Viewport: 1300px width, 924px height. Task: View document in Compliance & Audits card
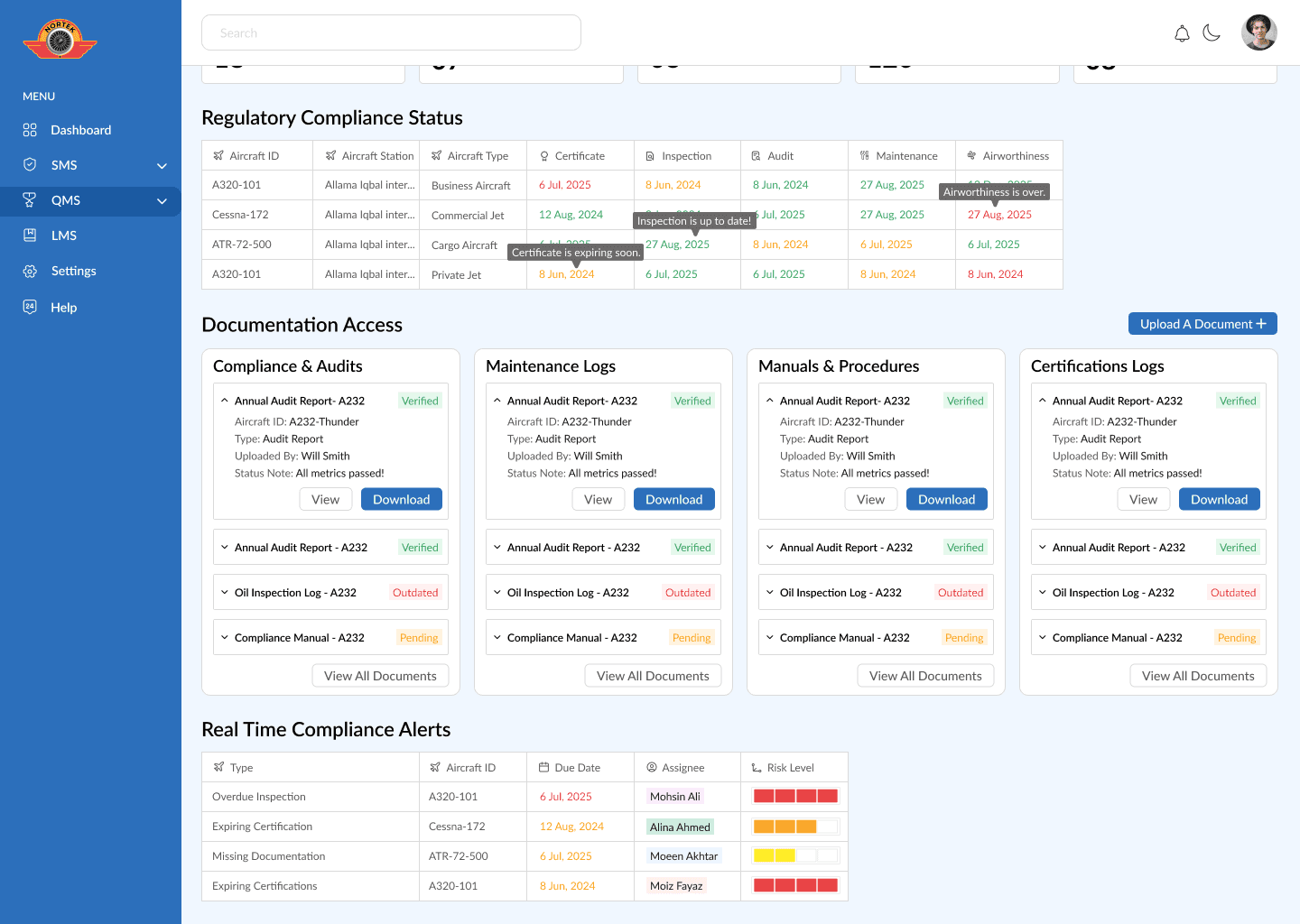pos(326,500)
